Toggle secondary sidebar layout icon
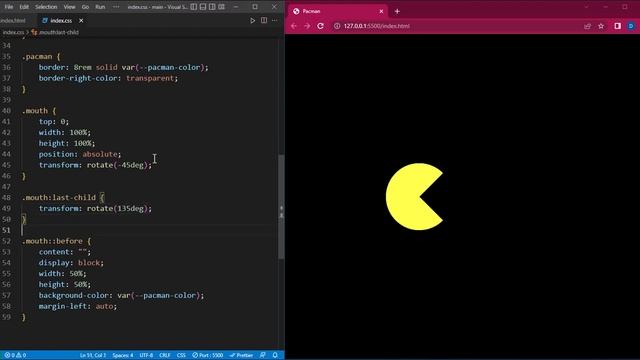The height and width of the screenshot is (360, 640). point(212,7)
